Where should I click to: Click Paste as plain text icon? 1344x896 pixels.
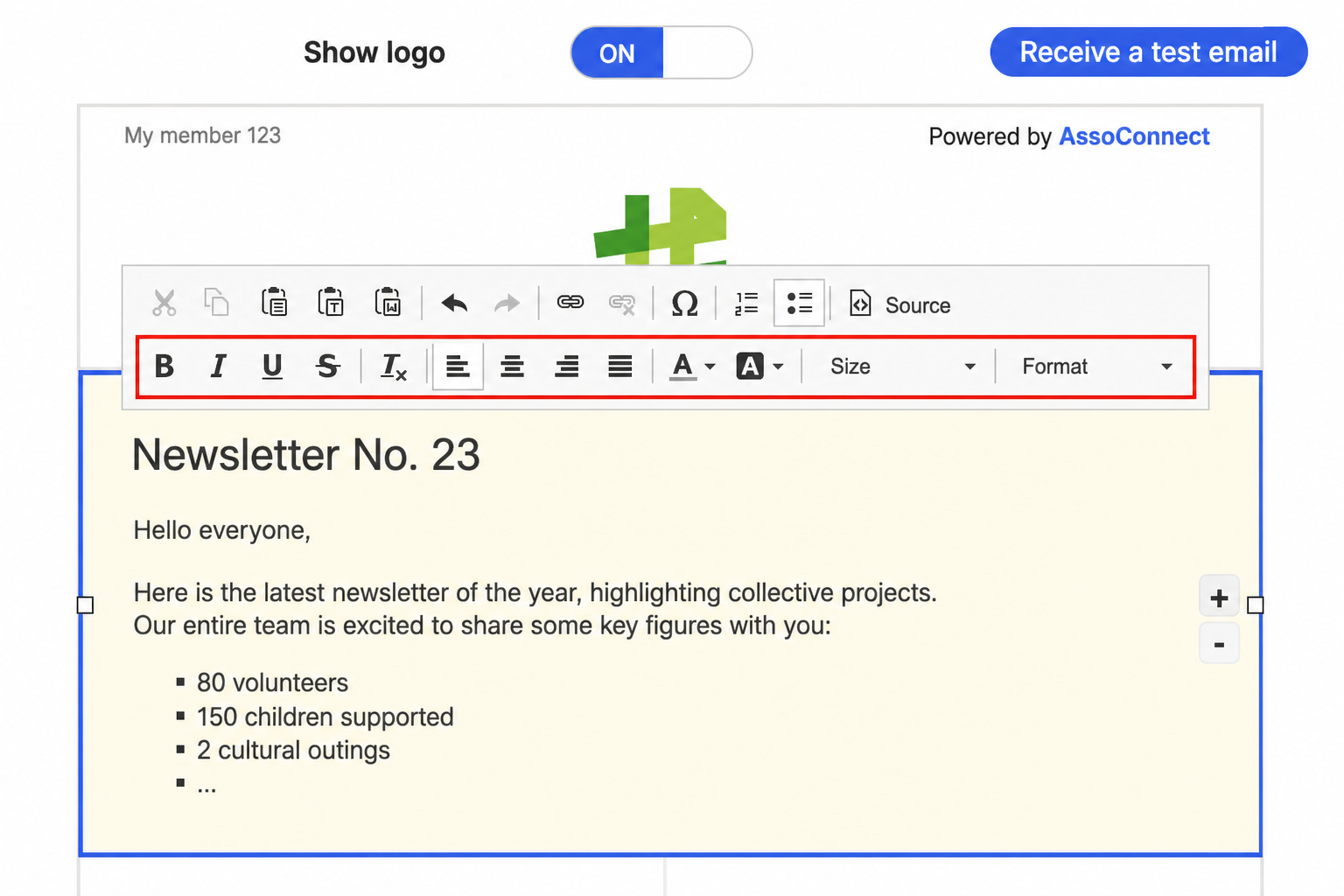[331, 303]
